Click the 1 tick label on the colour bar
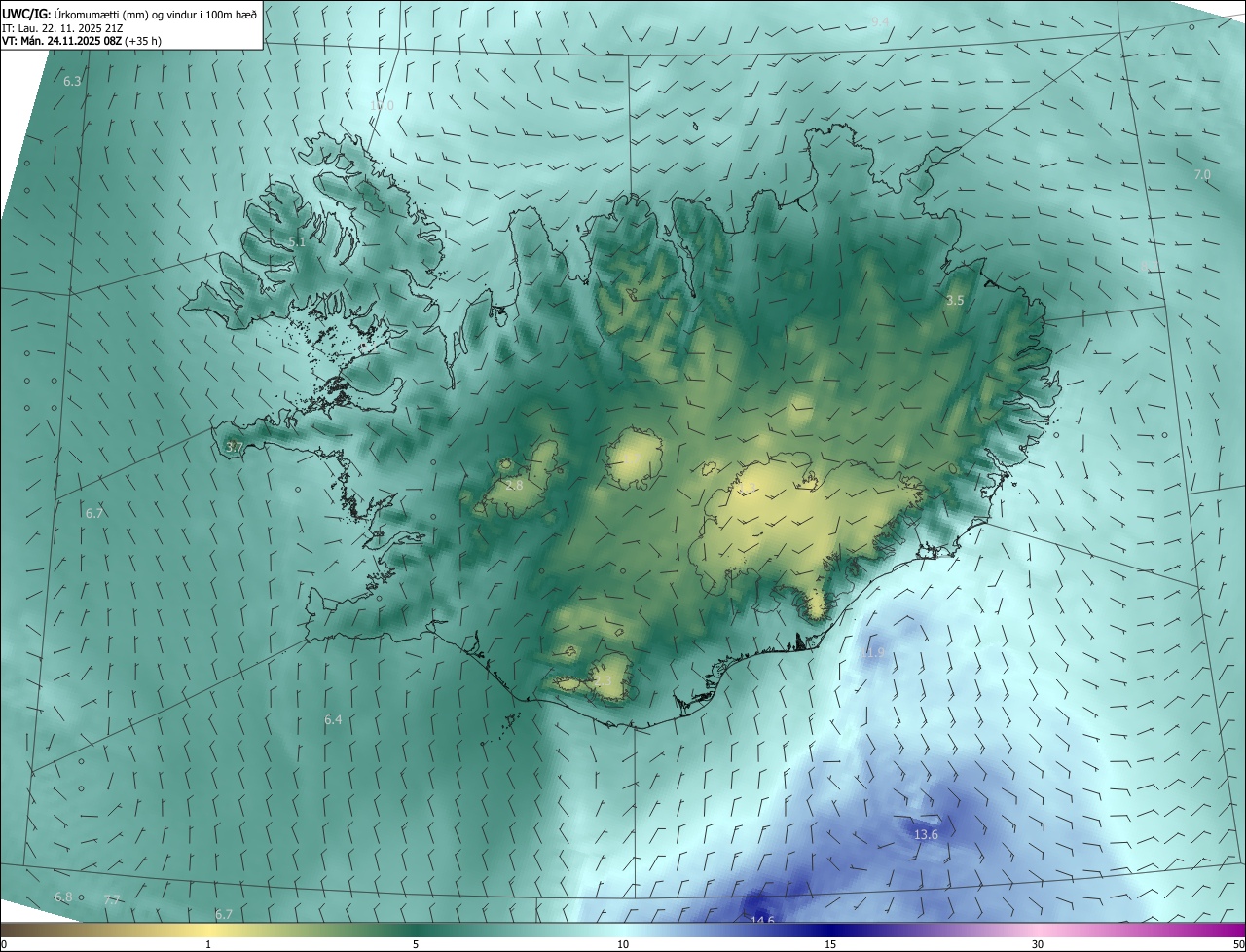The image size is (1246, 952). [208, 944]
